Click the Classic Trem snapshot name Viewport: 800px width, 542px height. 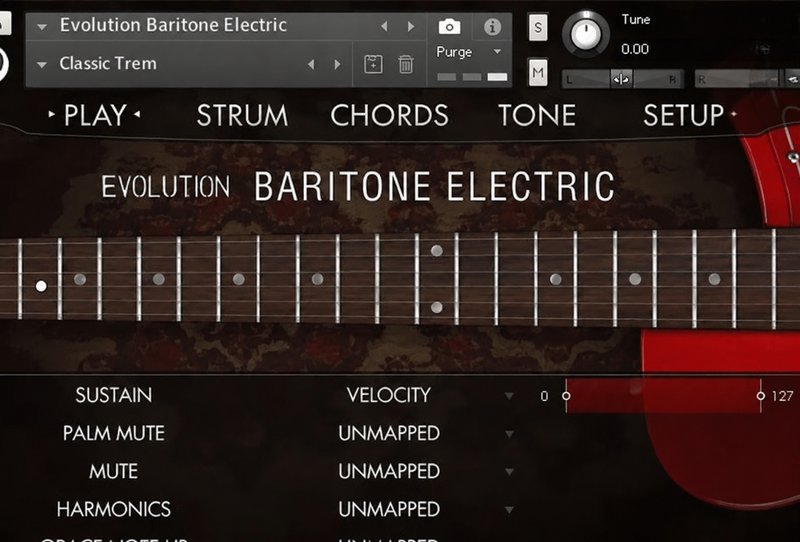(108, 64)
